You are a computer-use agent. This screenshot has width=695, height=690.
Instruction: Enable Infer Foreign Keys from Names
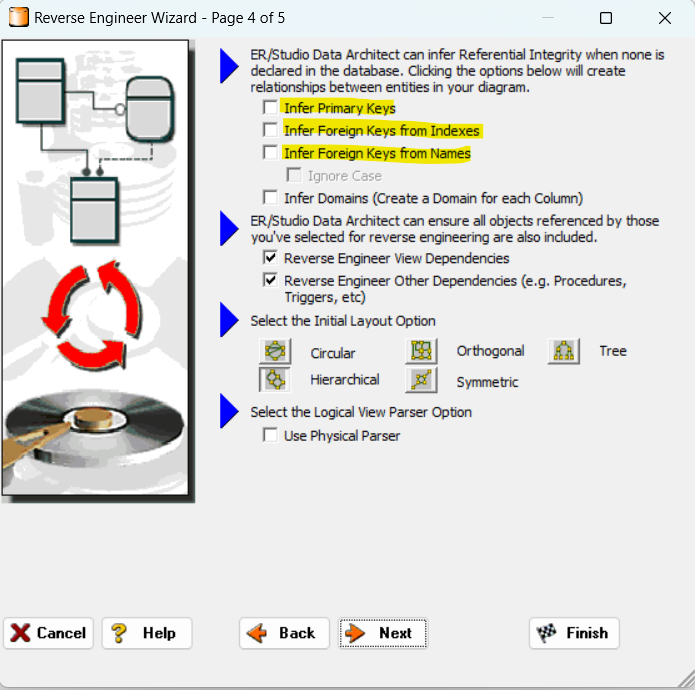tap(270, 153)
